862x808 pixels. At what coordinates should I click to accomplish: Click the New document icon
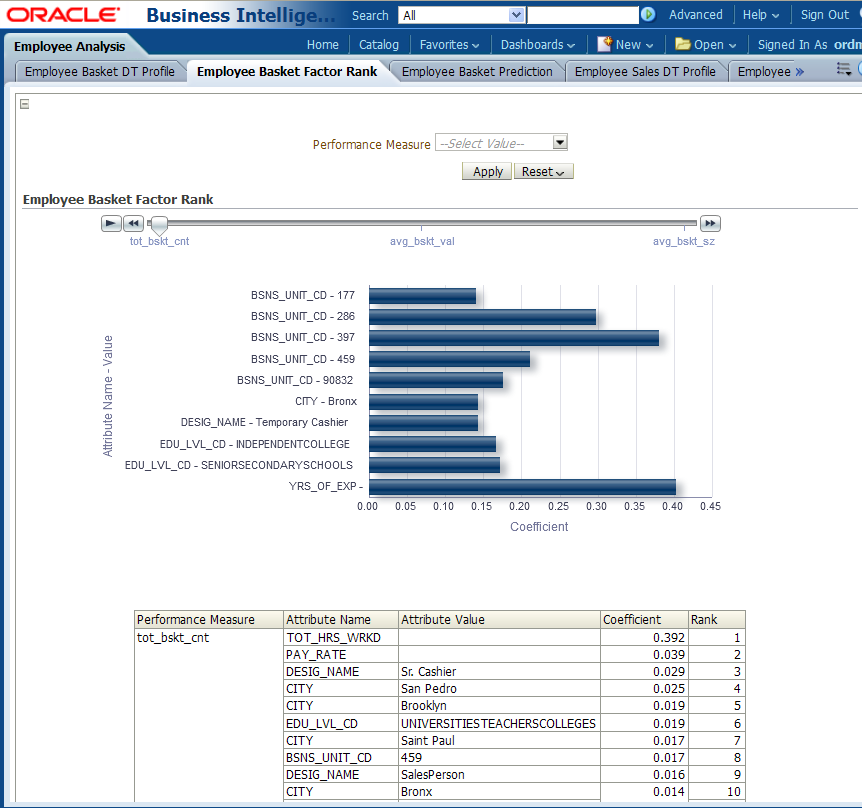click(605, 44)
